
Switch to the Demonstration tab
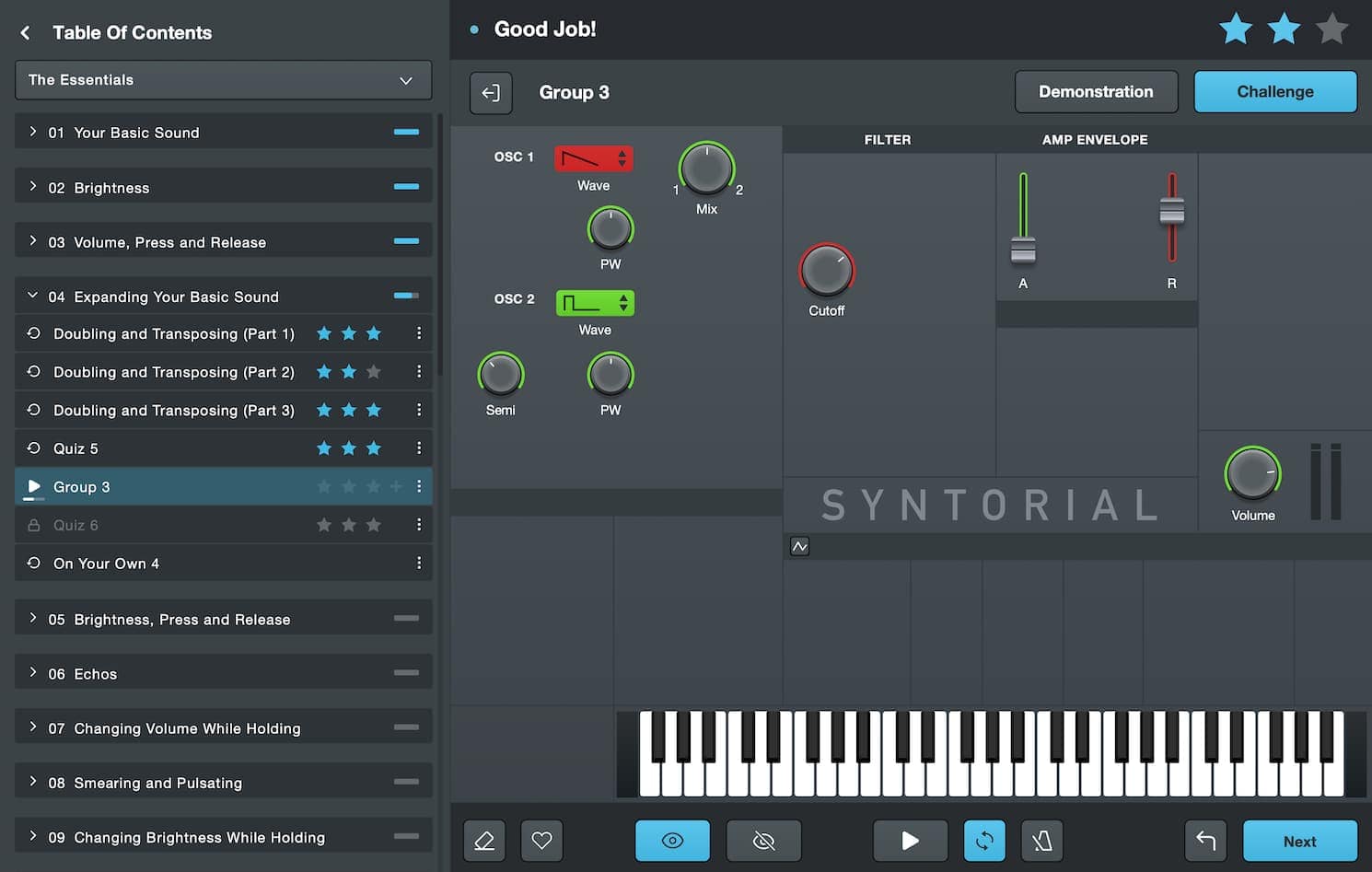(x=1096, y=91)
